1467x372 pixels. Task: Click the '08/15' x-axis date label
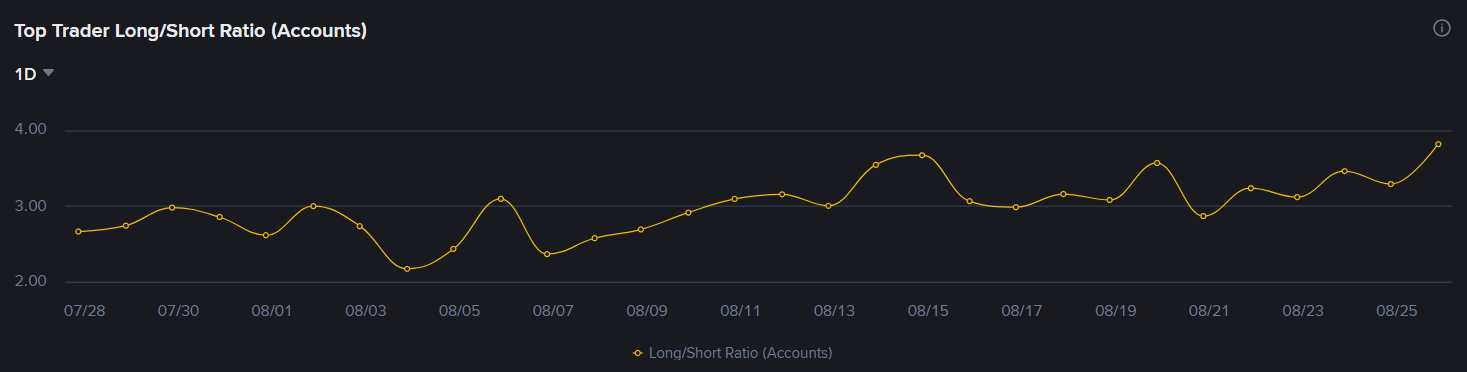(x=928, y=311)
